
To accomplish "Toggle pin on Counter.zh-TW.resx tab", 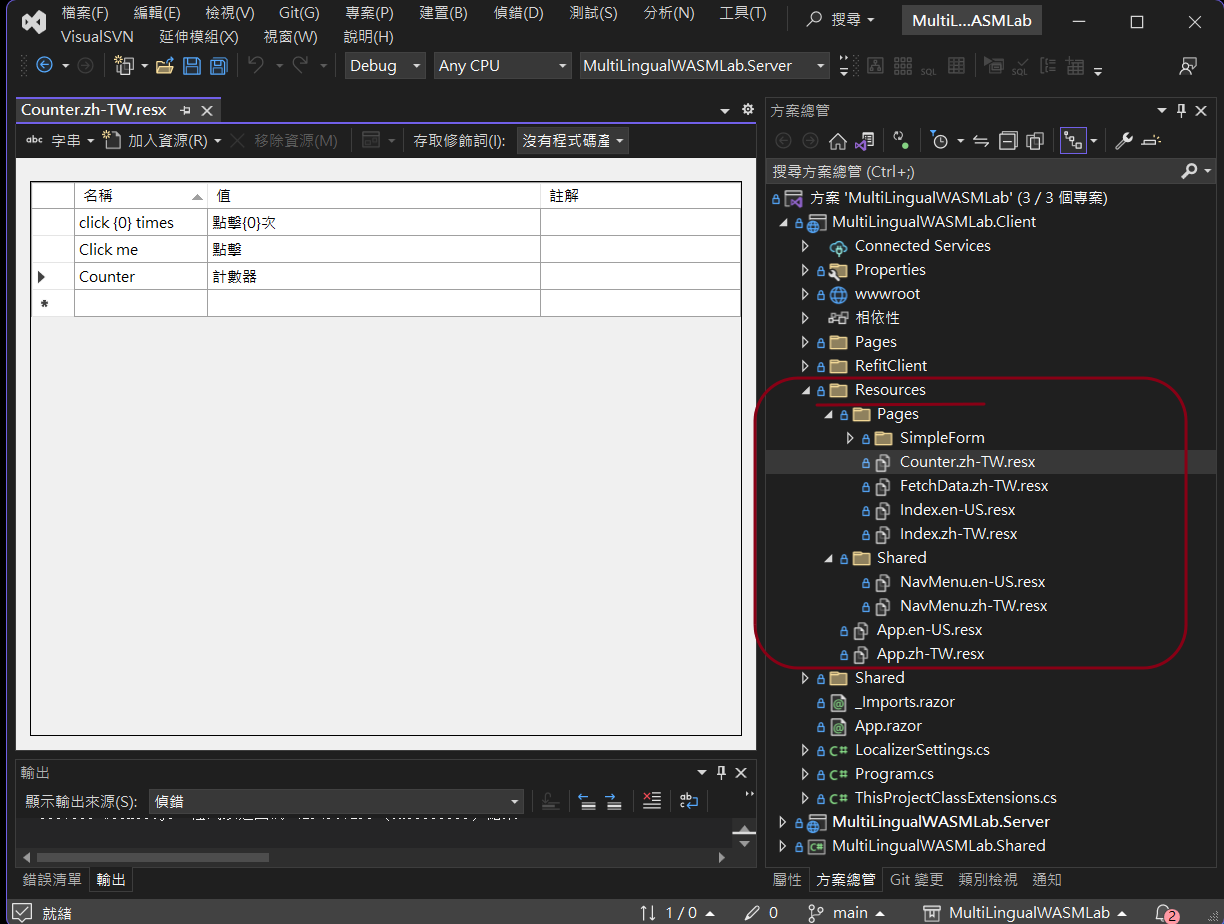I will pos(185,110).
